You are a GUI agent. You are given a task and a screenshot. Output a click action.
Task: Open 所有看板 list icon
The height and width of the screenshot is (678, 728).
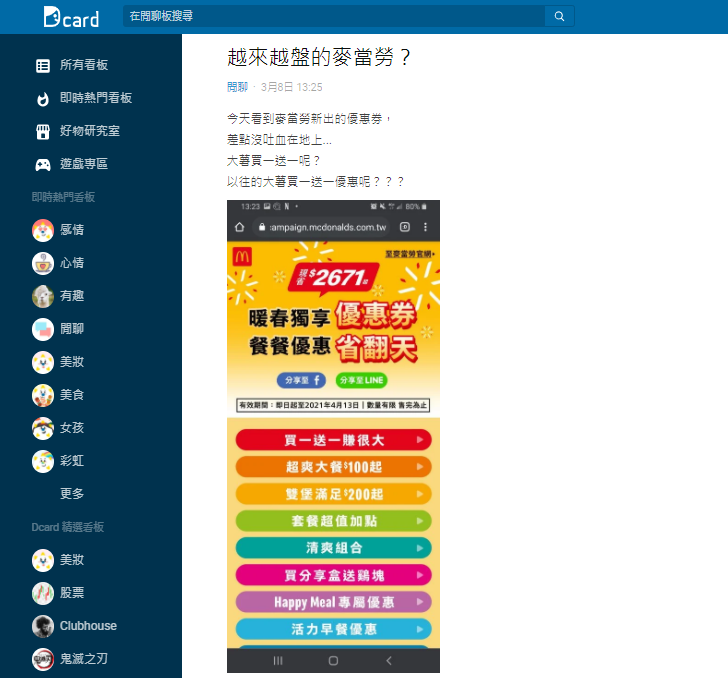tap(43, 65)
